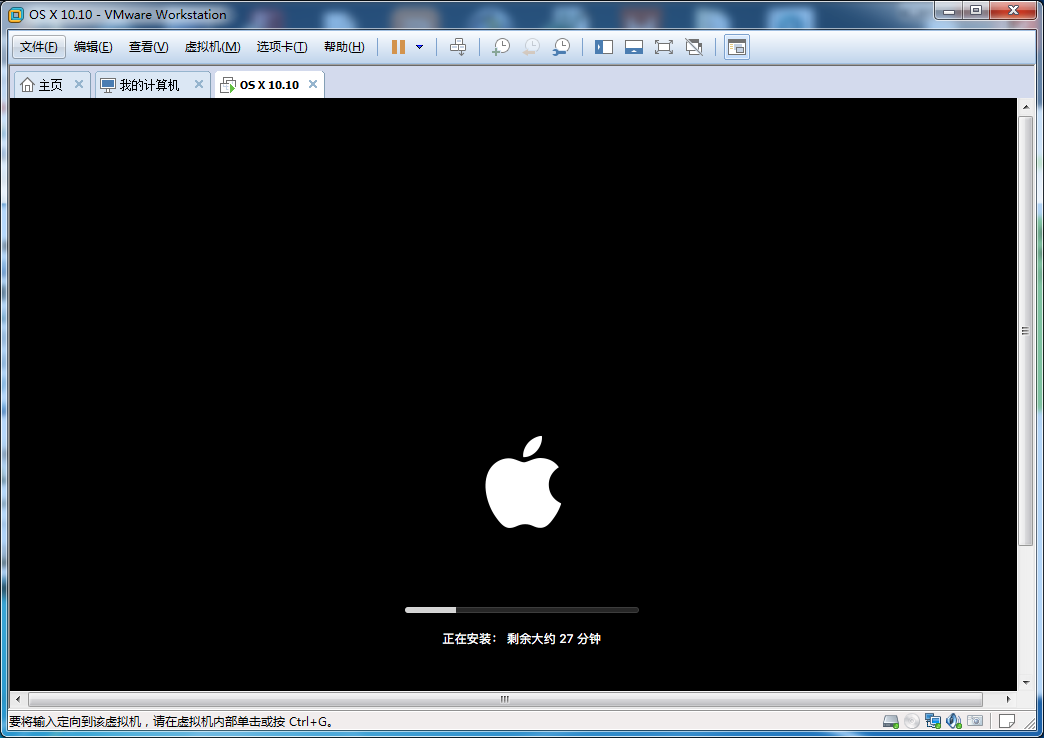Screen dimensions: 1044x738
Task: Open the 查看(V) menu
Action: (148, 47)
